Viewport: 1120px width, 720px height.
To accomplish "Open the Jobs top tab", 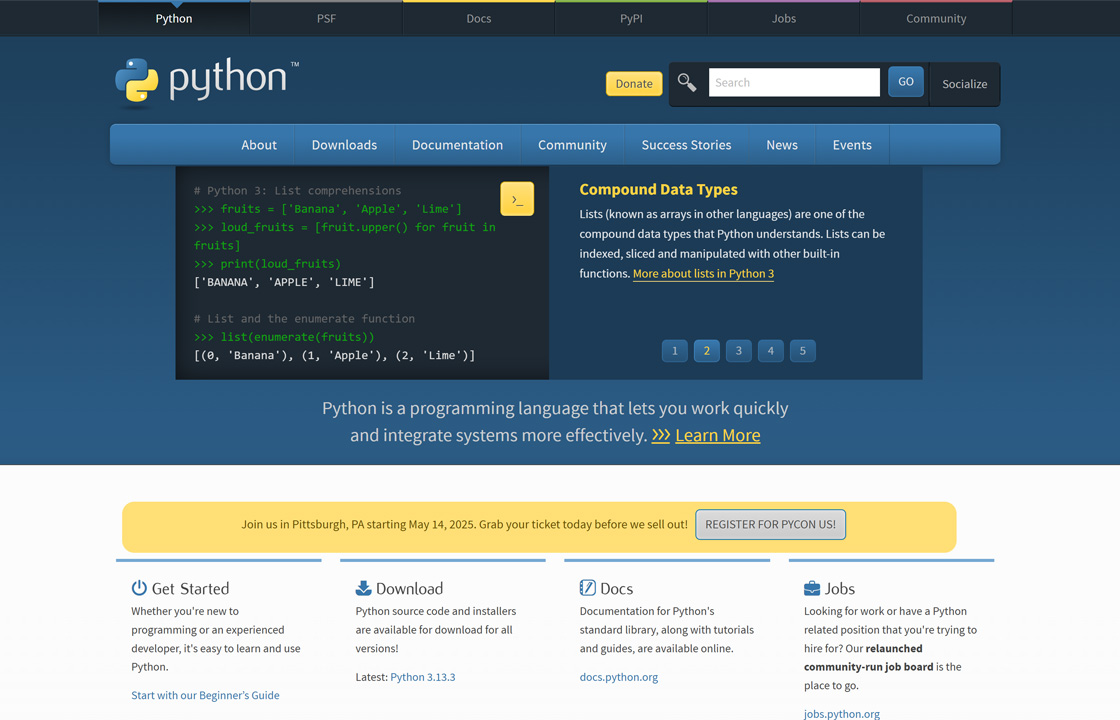I will 784,19.
